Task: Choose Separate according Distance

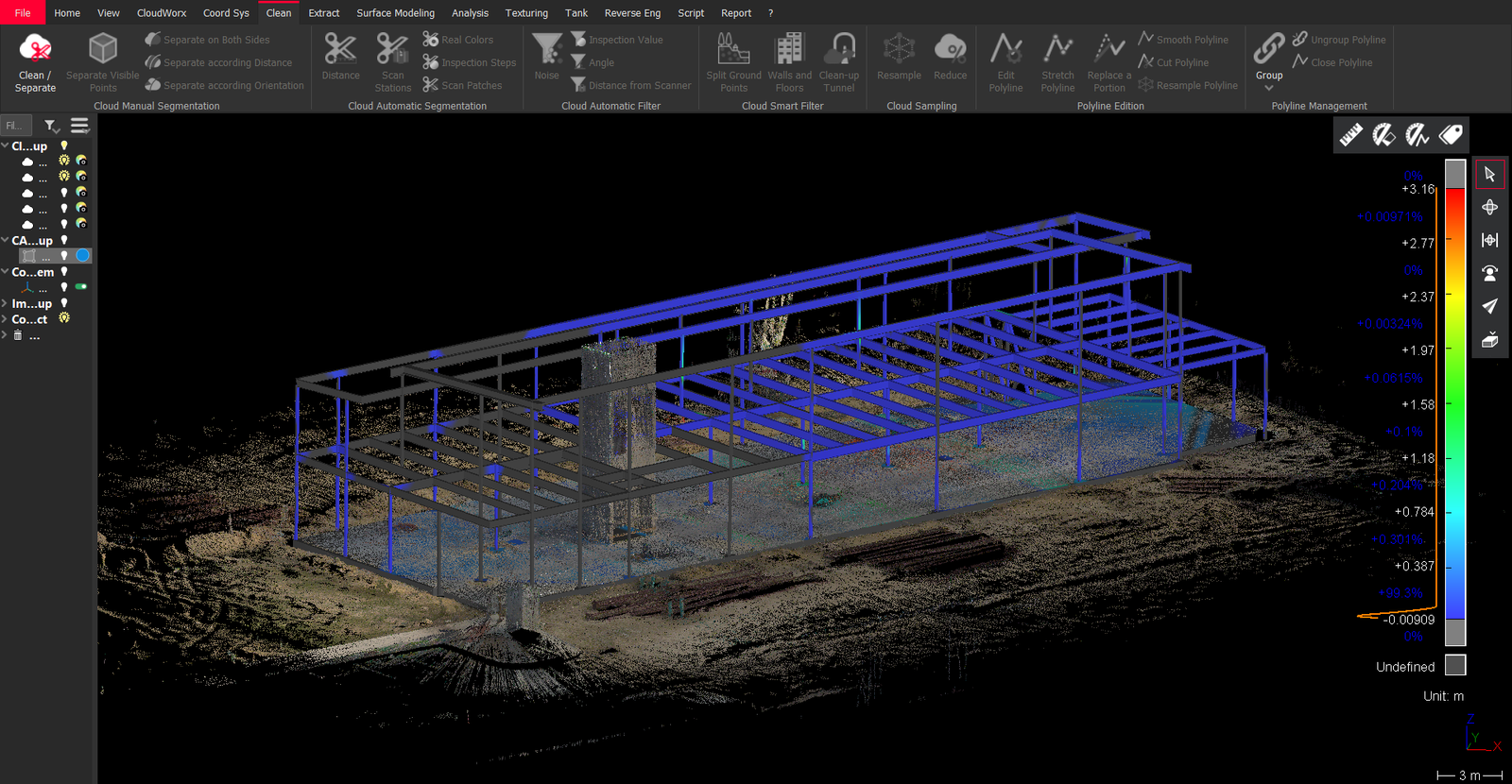Action: tap(219, 62)
